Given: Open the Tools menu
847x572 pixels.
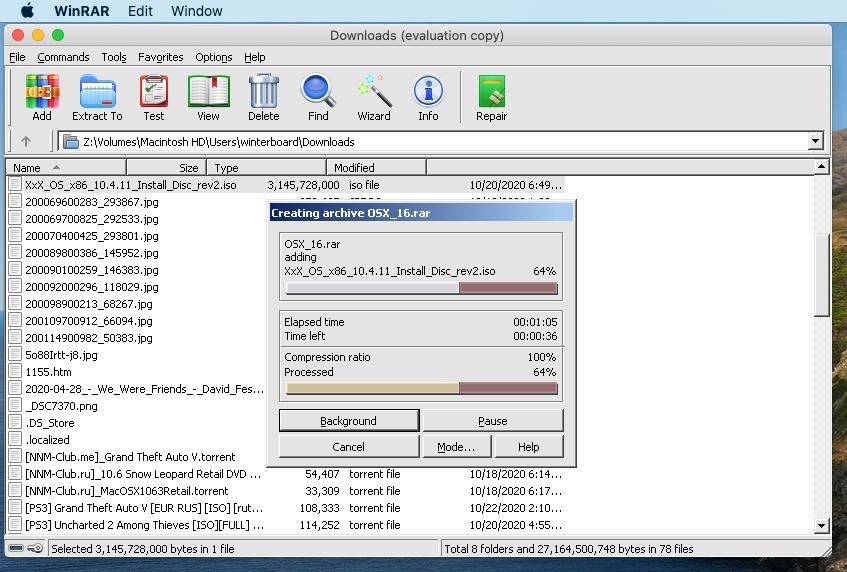Looking at the screenshot, I should pos(114,57).
